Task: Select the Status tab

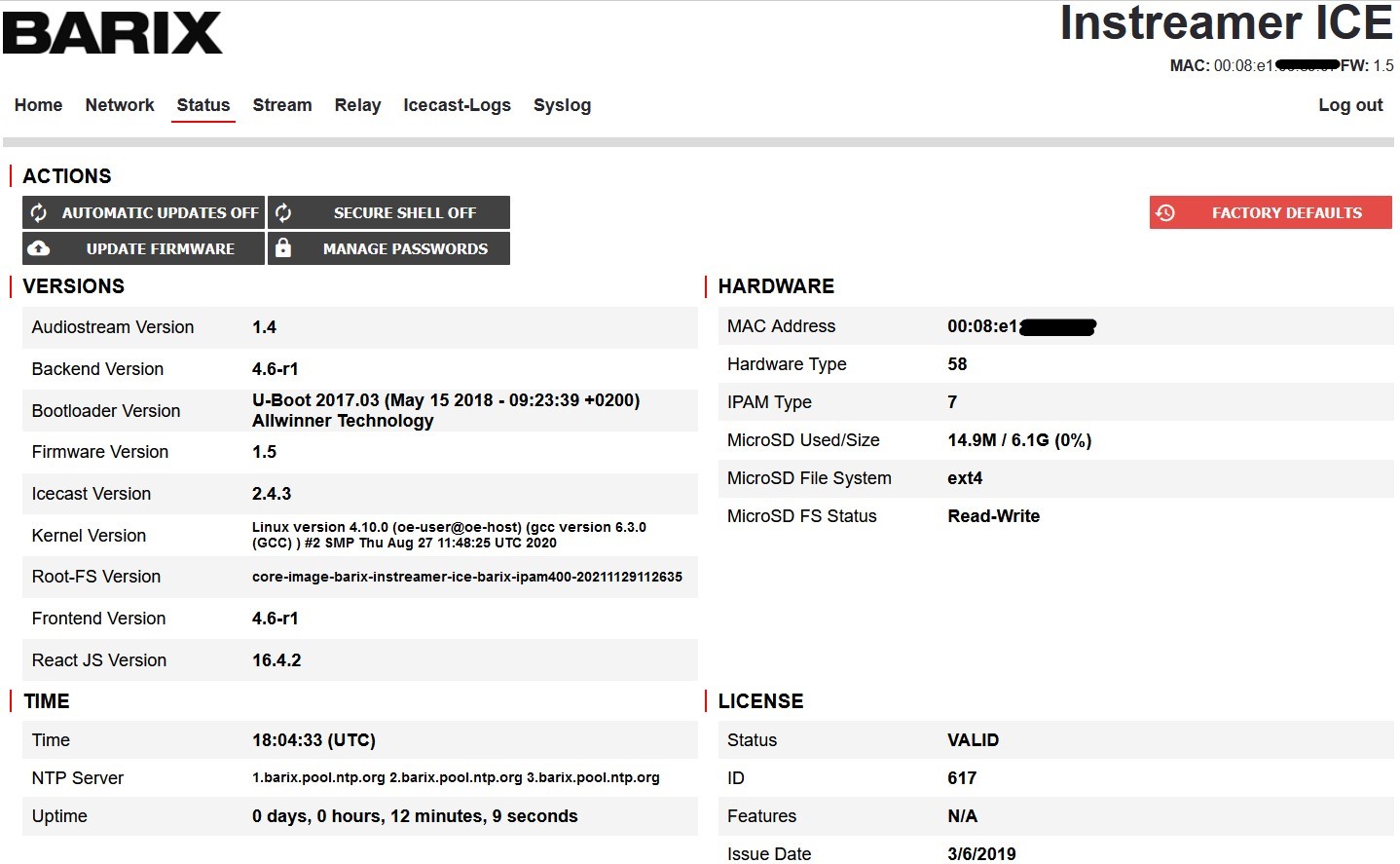Action: tap(203, 105)
